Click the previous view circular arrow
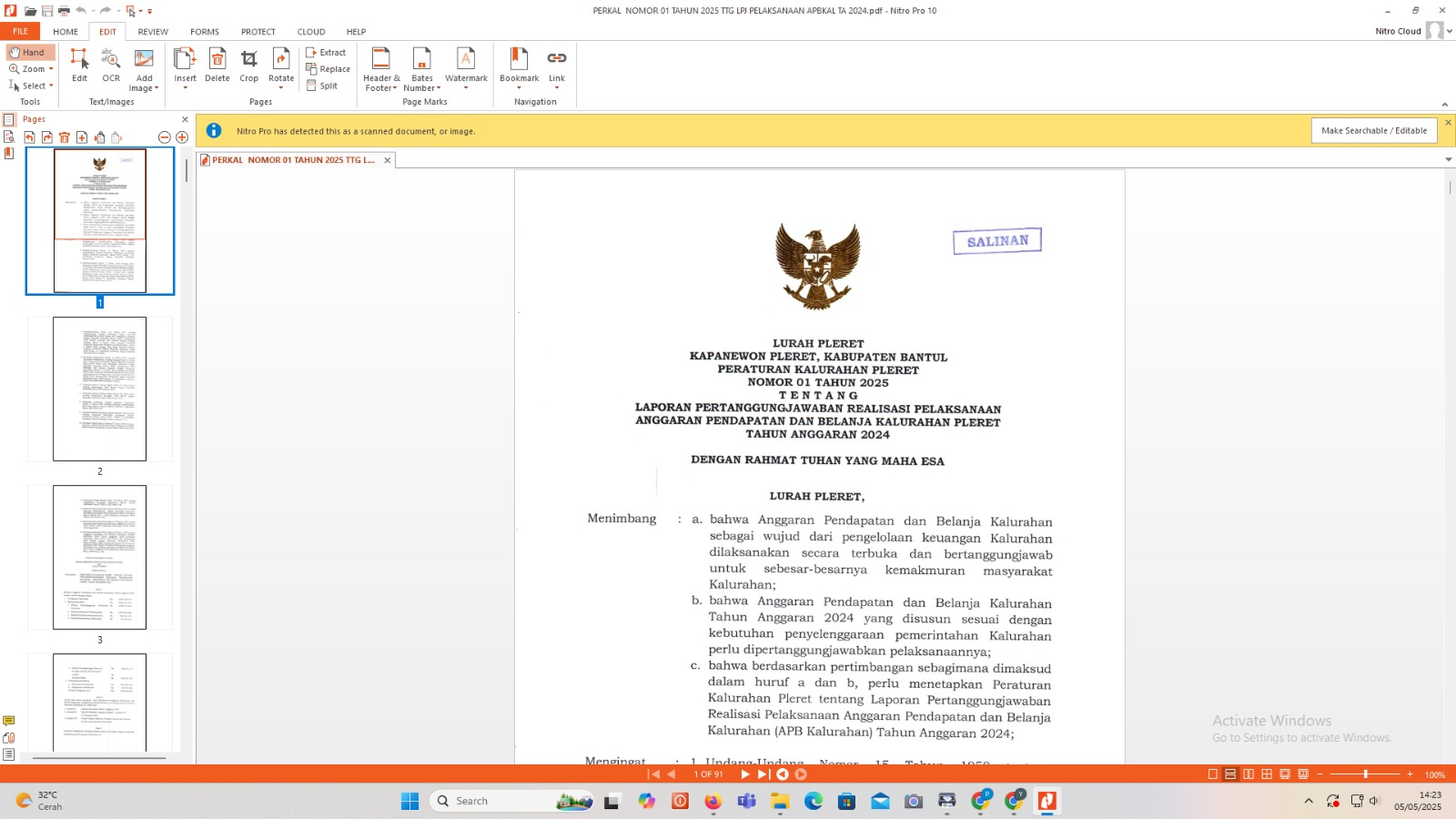Viewport: 1456px width, 819px height. click(782, 774)
